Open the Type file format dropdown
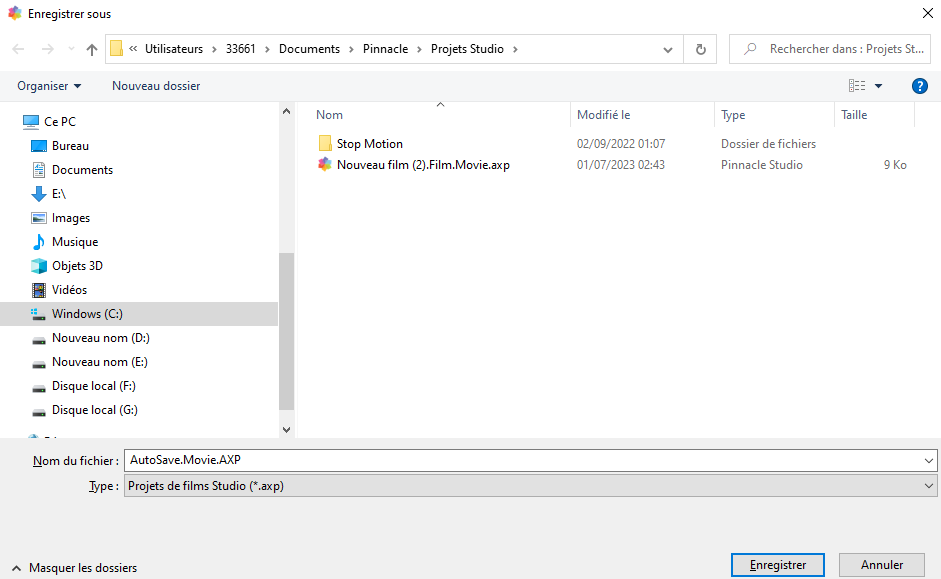 click(x=531, y=486)
